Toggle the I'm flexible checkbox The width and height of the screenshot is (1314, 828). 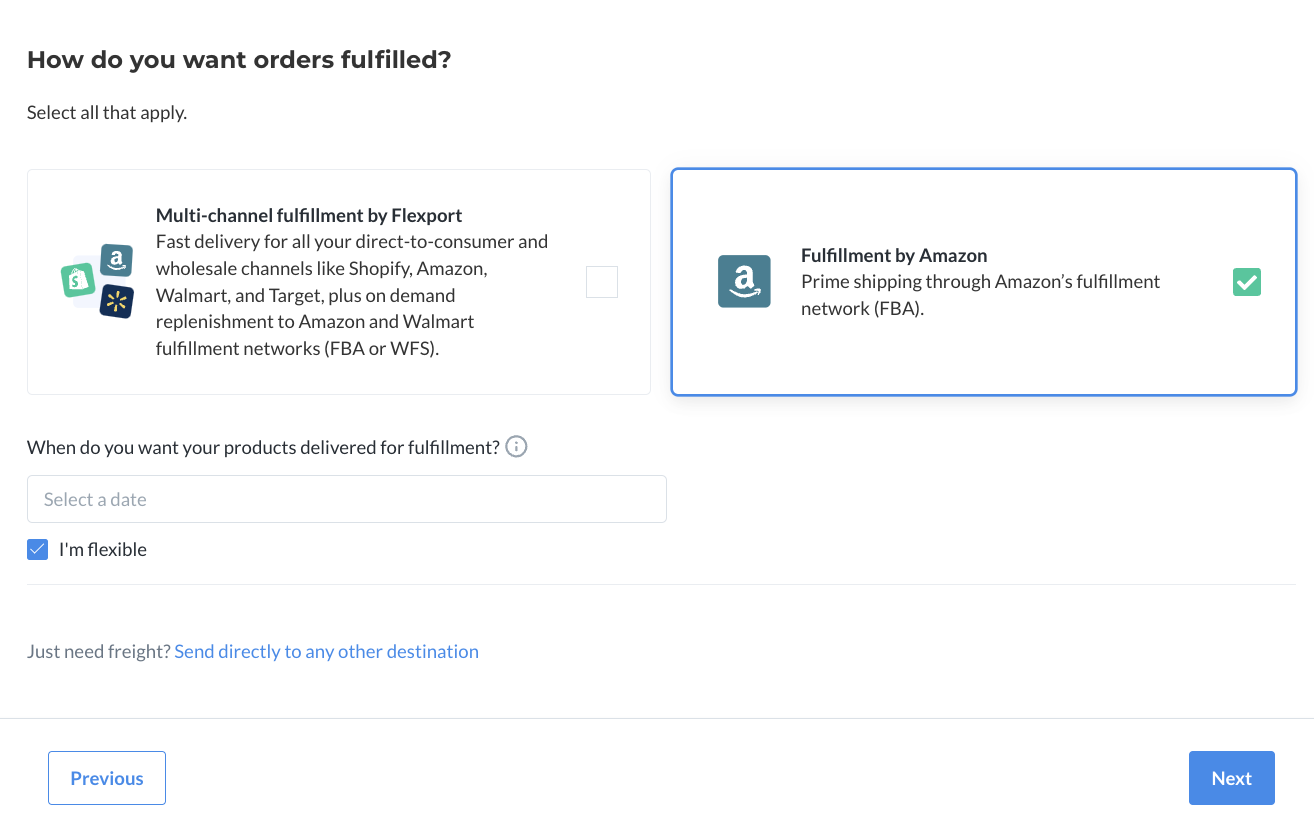click(x=38, y=549)
